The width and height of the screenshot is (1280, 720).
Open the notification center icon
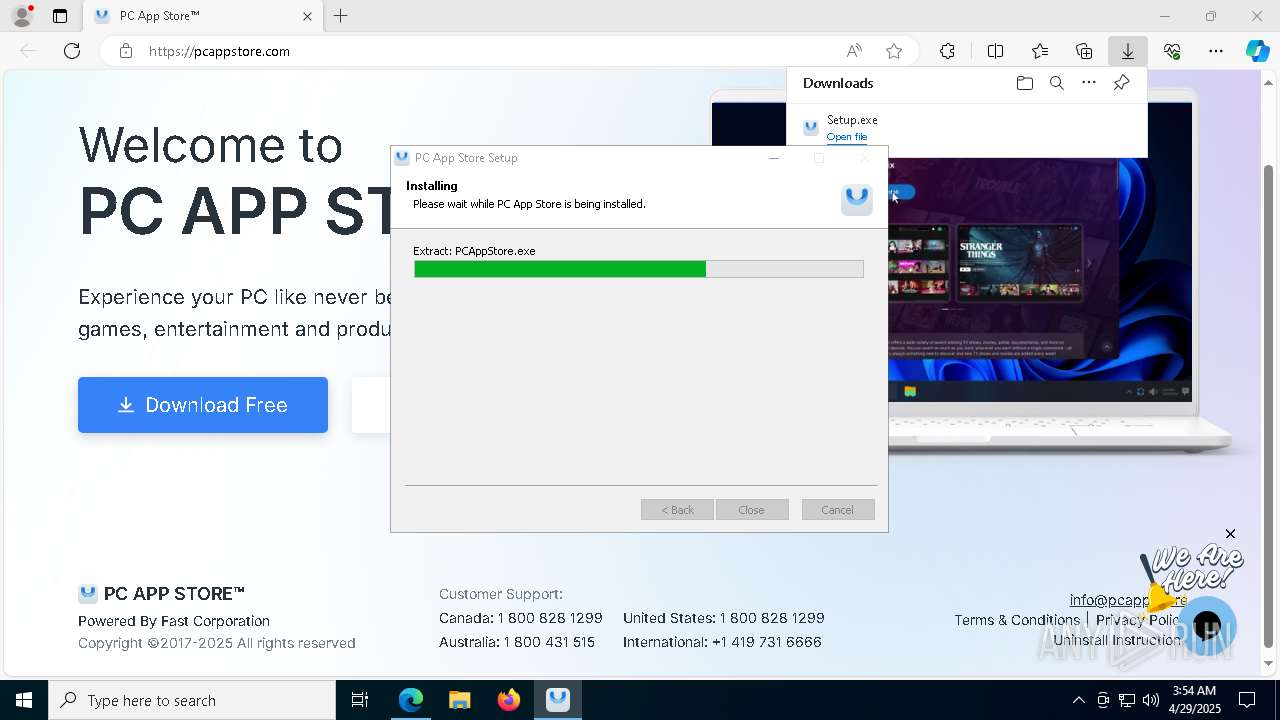click(x=1247, y=700)
